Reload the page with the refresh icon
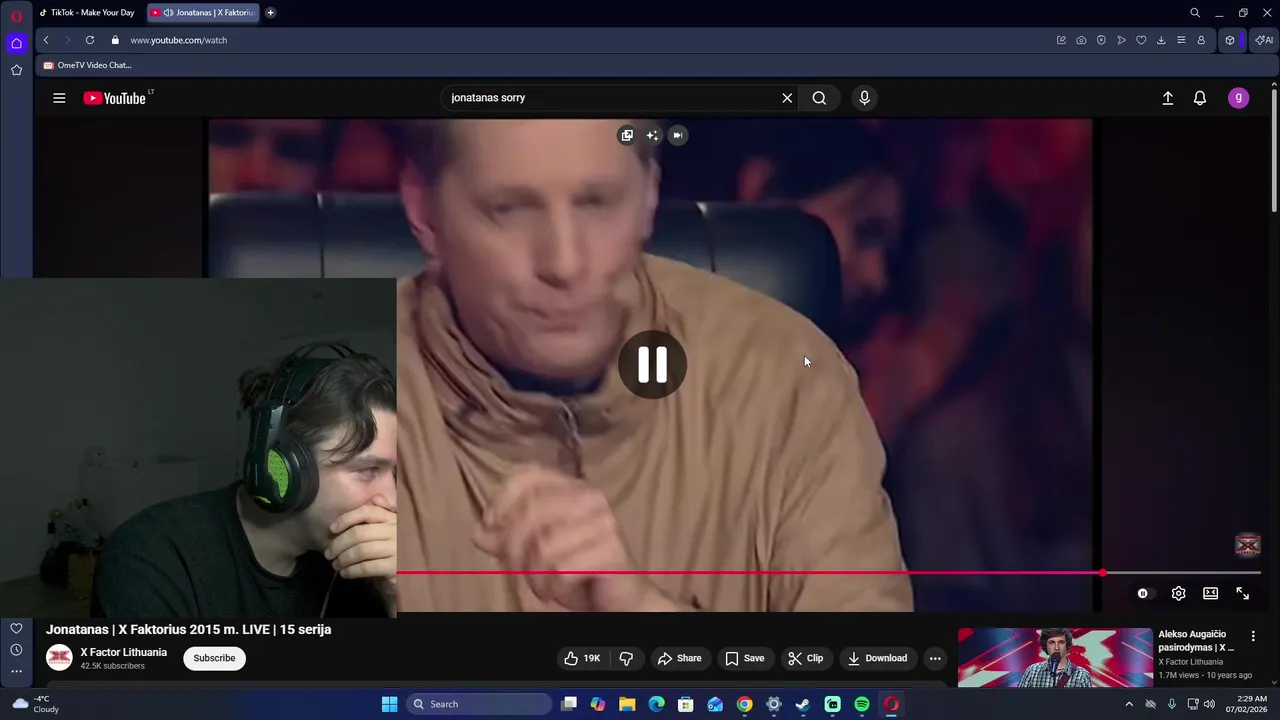The image size is (1280, 720). point(89,40)
